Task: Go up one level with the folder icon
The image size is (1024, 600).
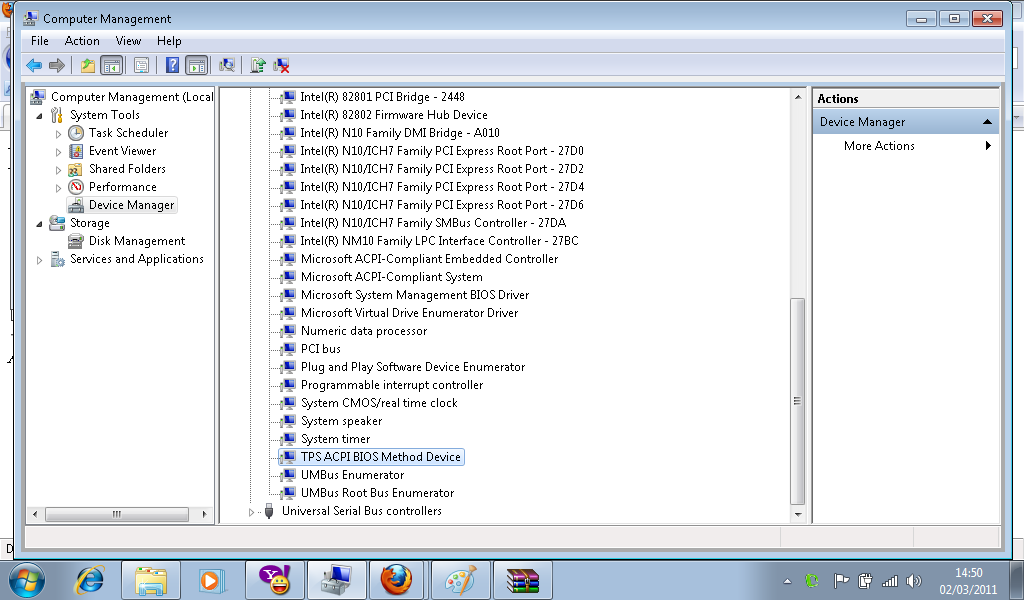Action: click(x=88, y=65)
